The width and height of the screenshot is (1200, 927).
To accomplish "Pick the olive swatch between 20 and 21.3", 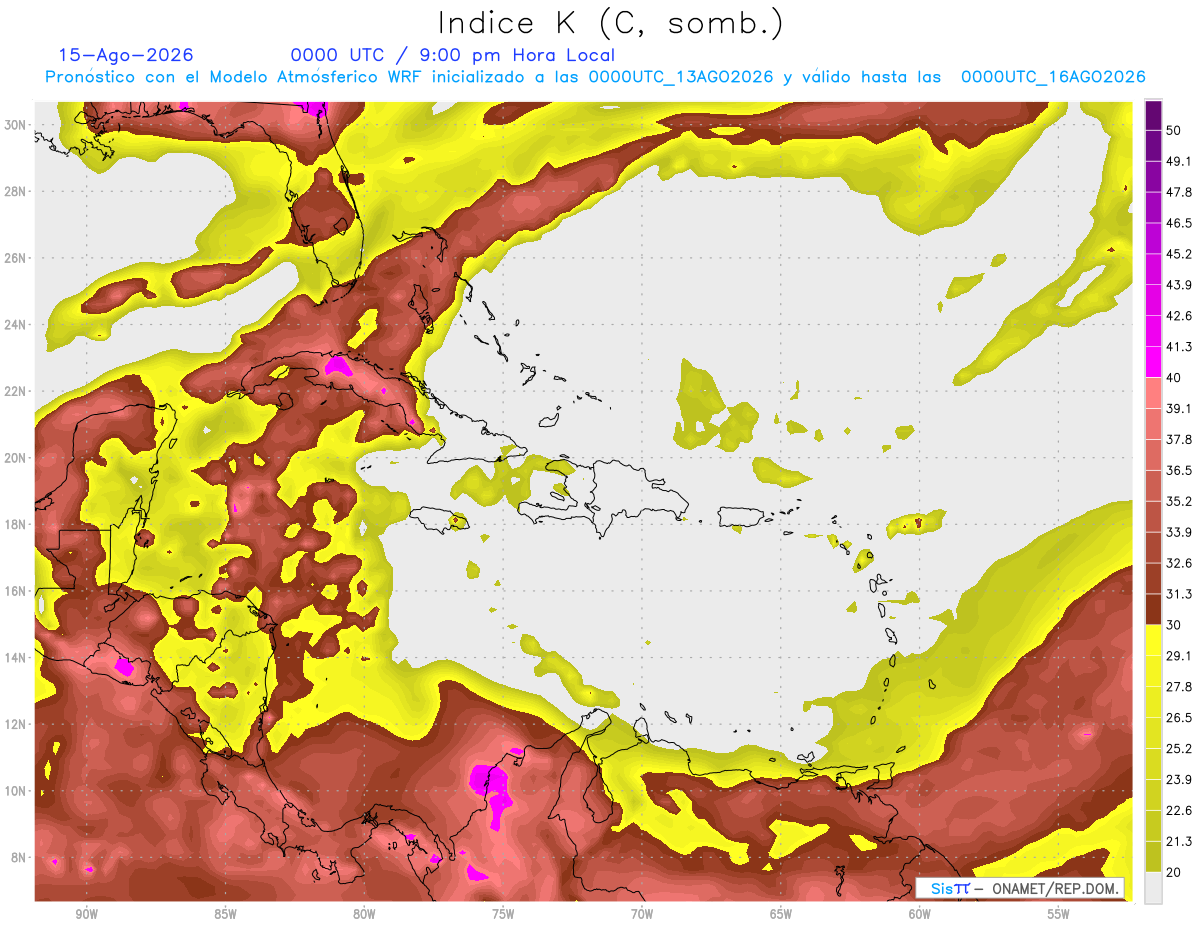I will click(x=1153, y=857).
